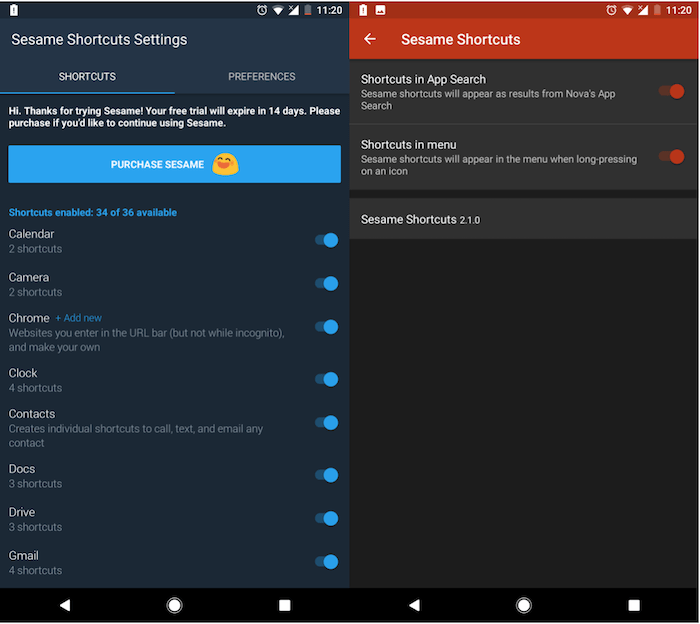Tap the home circle button on left phone
The width and height of the screenshot is (700, 624).
pos(175,605)
